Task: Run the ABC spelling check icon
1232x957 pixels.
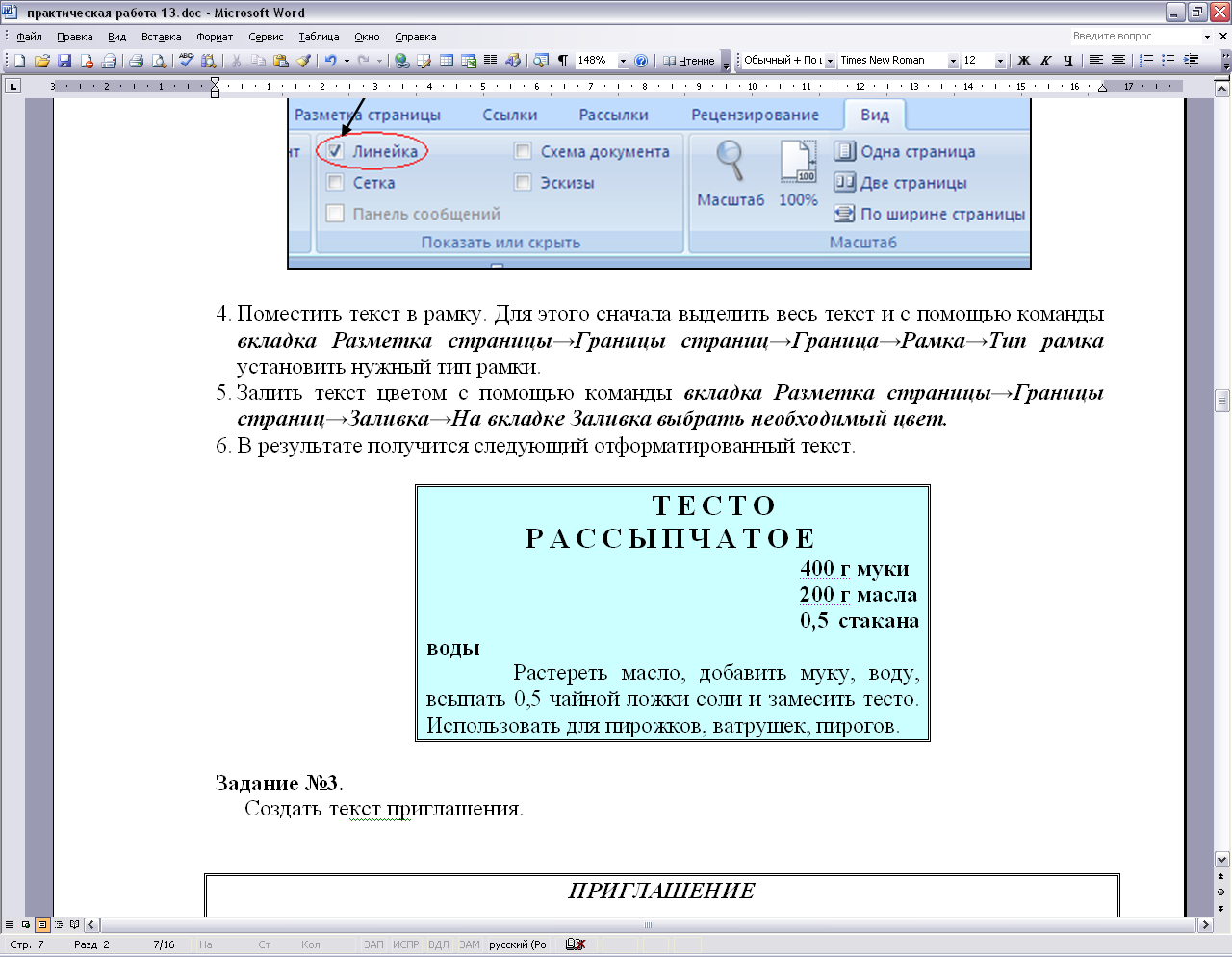Action: click(x=187, y=61)
